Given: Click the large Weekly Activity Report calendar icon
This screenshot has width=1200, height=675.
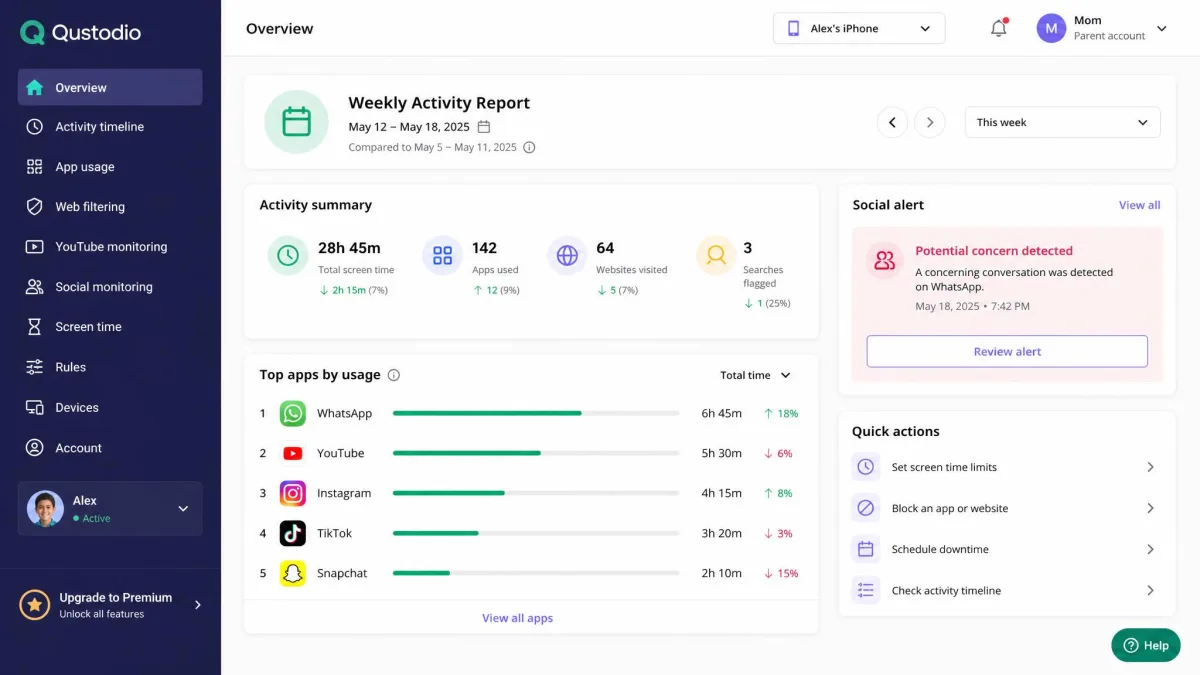Looking at the screenshot, I should point(296,122).
